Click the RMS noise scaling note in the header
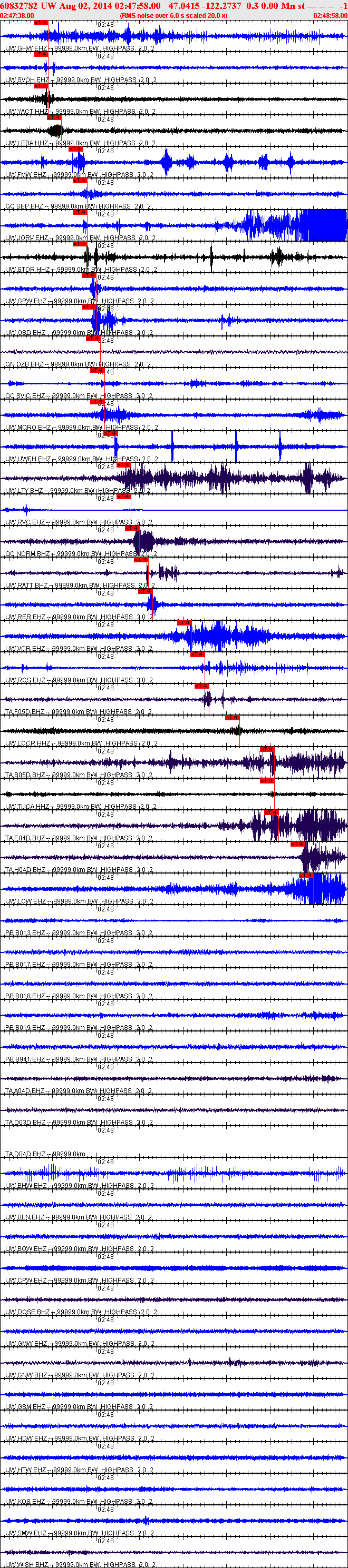Viewport: 348px width, 1568px height. coord(173,16)
